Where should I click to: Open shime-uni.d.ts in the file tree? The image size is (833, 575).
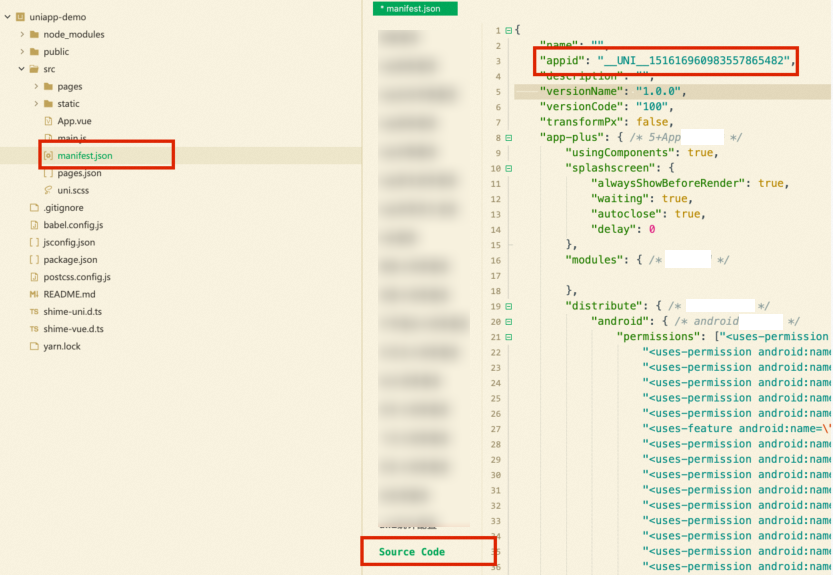(73, 311)
